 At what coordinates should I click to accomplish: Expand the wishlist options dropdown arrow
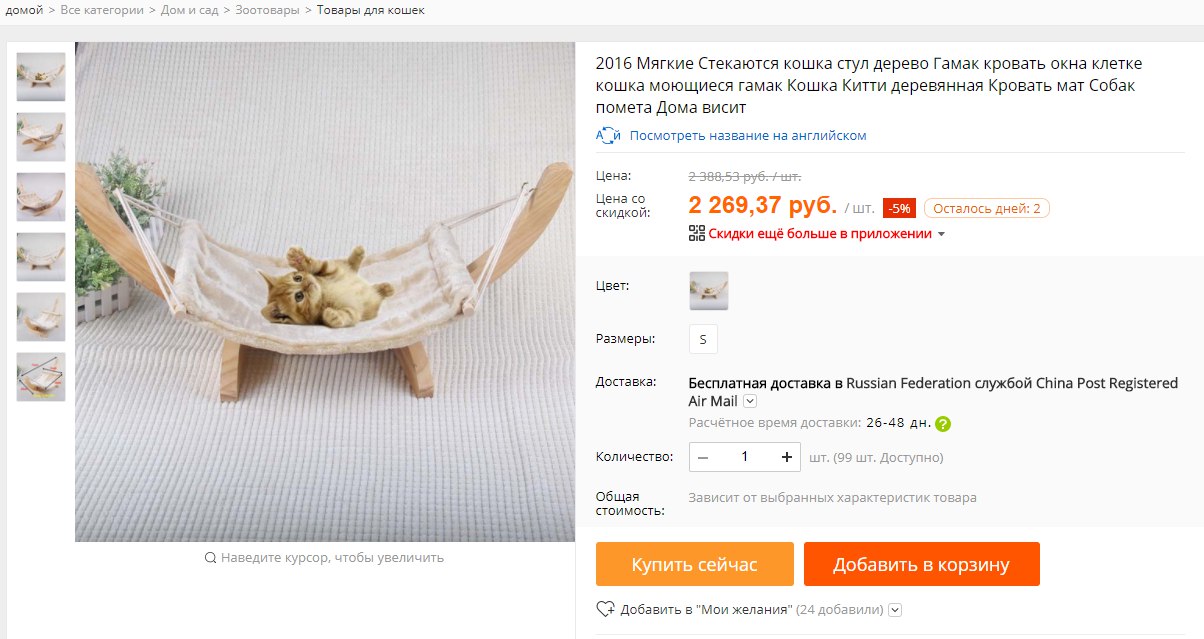[x=895, y=609]
